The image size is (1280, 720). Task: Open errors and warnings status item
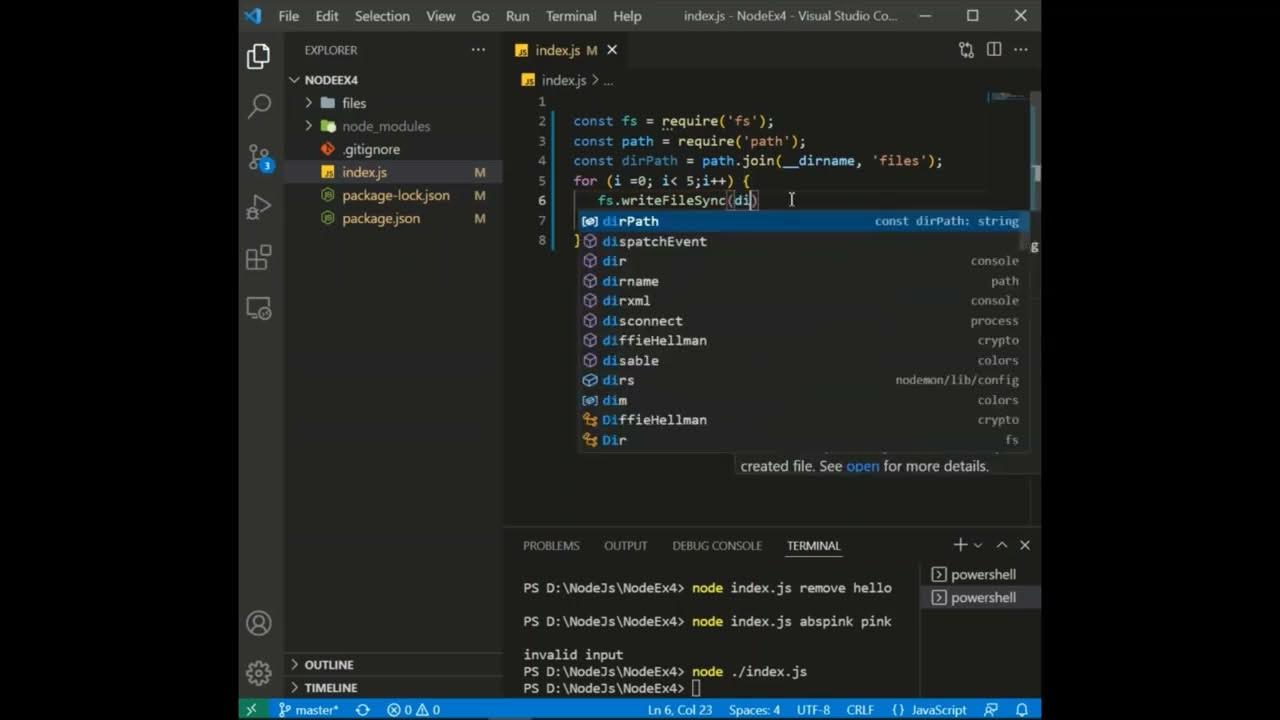click(x=414, y=710)
